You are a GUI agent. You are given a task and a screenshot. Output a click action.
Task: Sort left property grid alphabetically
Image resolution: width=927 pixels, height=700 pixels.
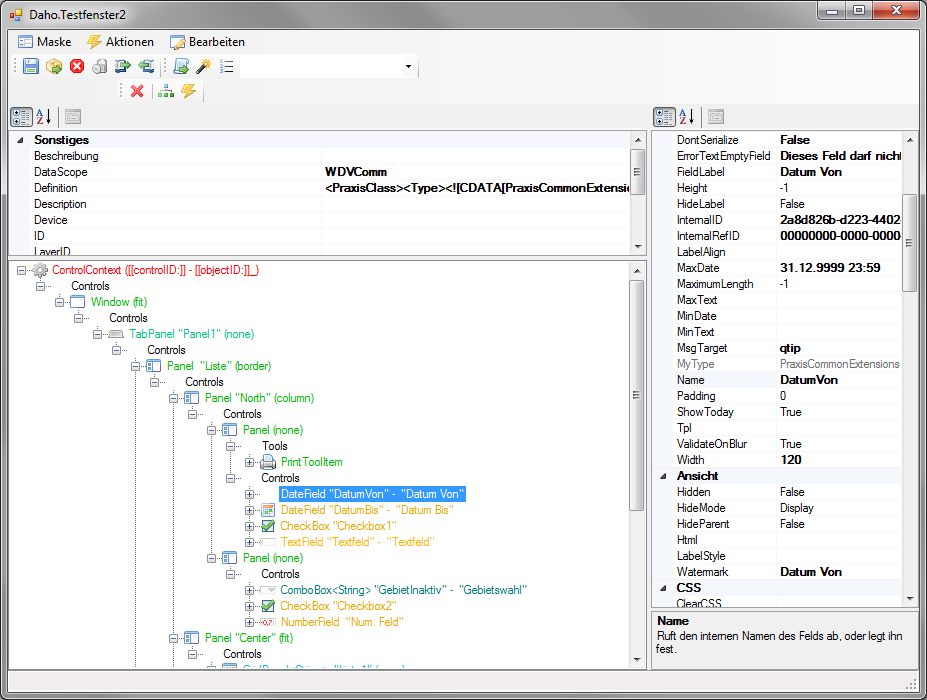pos(44,117)
